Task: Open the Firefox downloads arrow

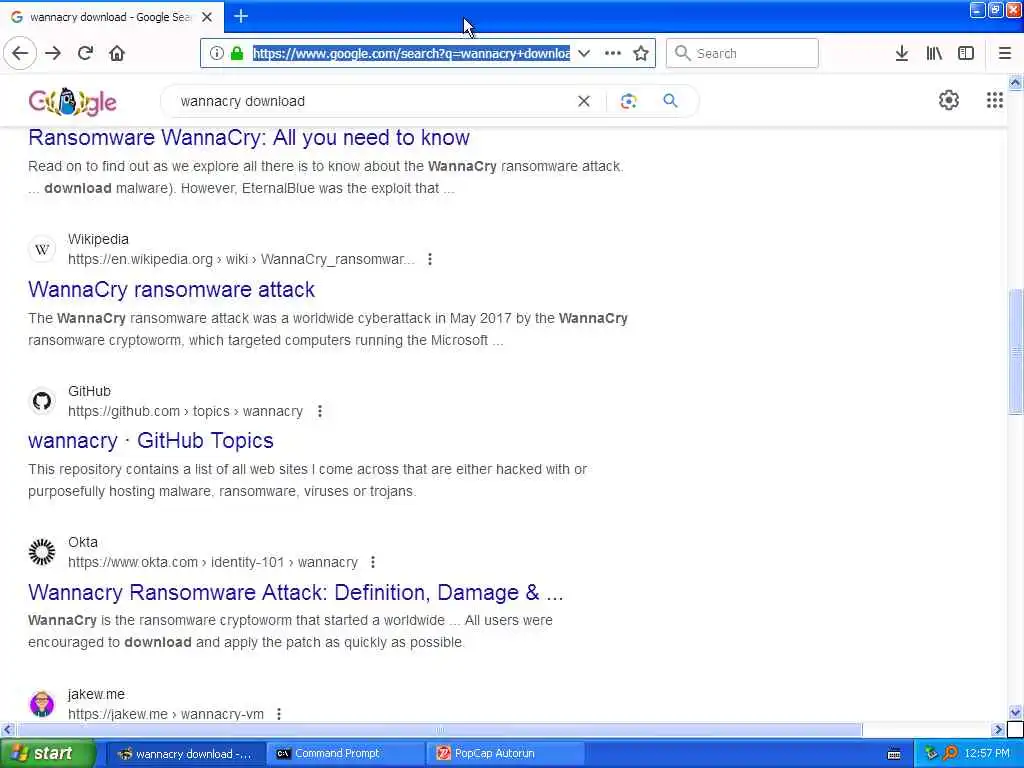Action: 901,53
